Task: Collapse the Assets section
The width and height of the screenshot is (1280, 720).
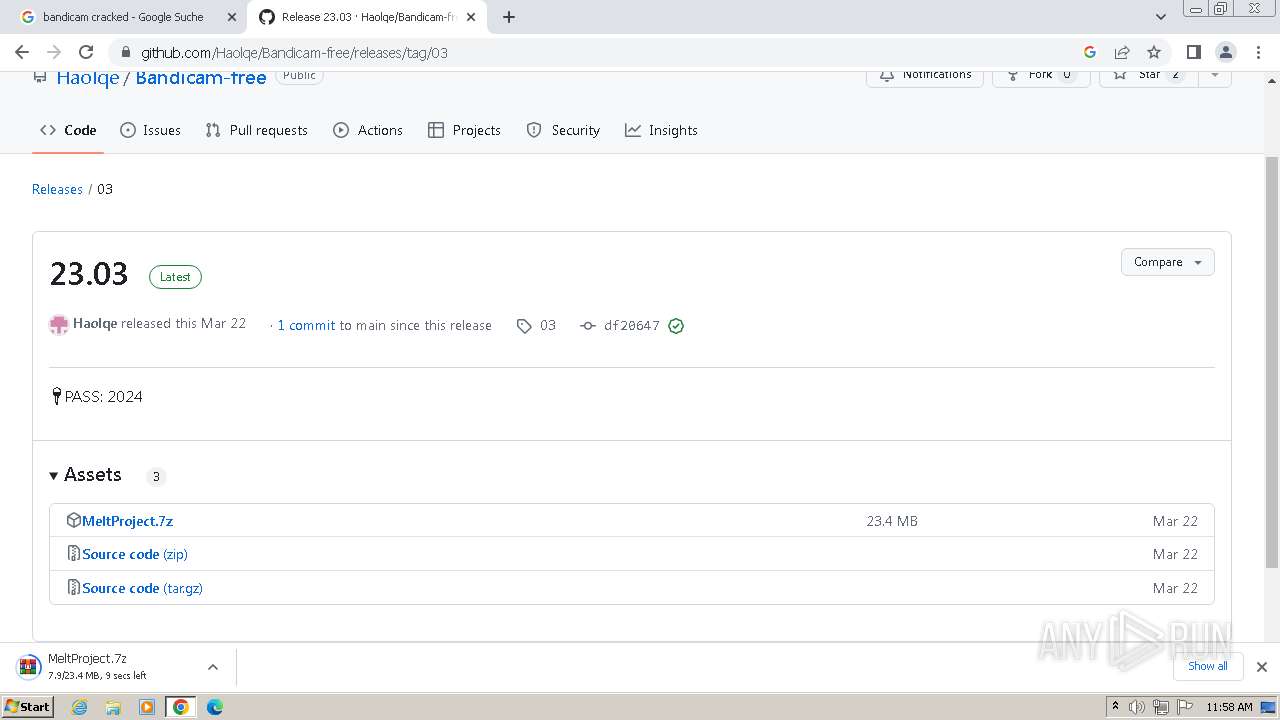Action: 86,475
